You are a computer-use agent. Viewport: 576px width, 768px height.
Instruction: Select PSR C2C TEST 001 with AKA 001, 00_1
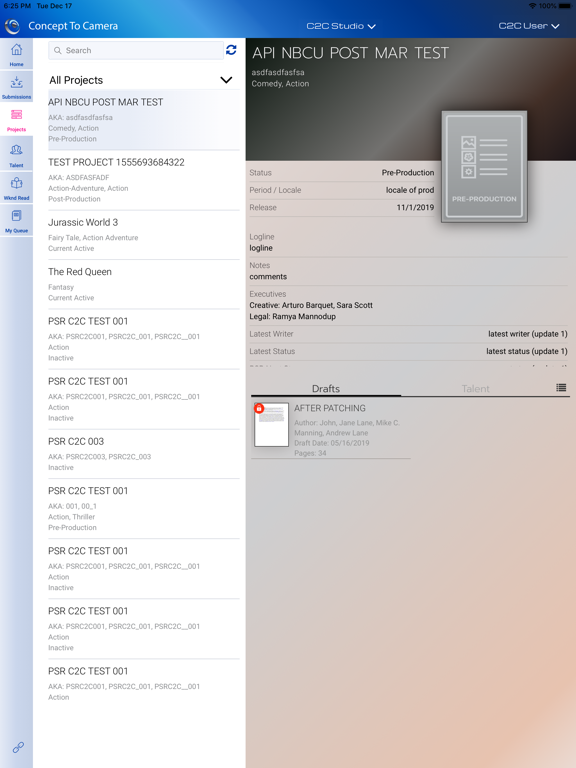tap(144, 509)
